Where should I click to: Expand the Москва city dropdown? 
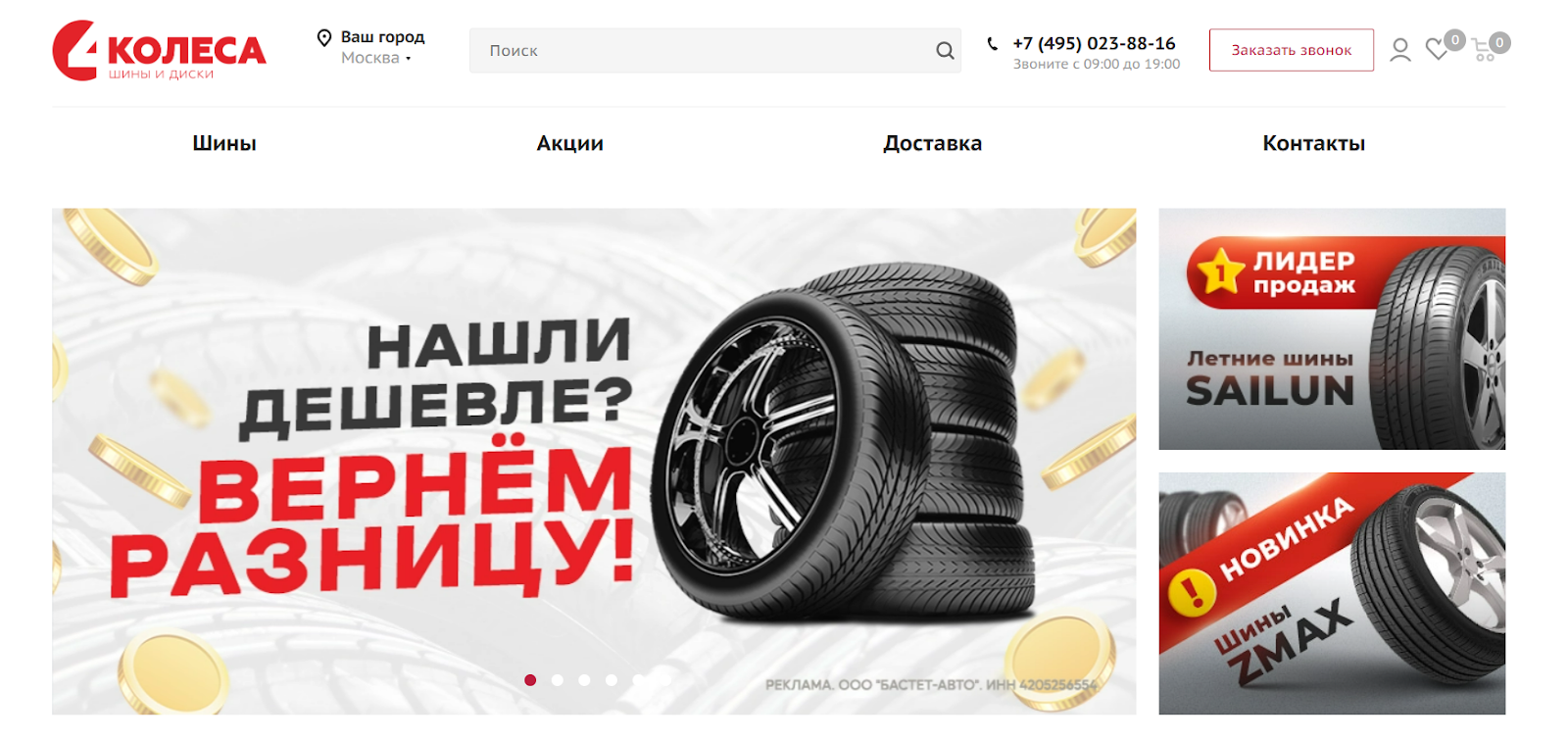click(375, 58)
